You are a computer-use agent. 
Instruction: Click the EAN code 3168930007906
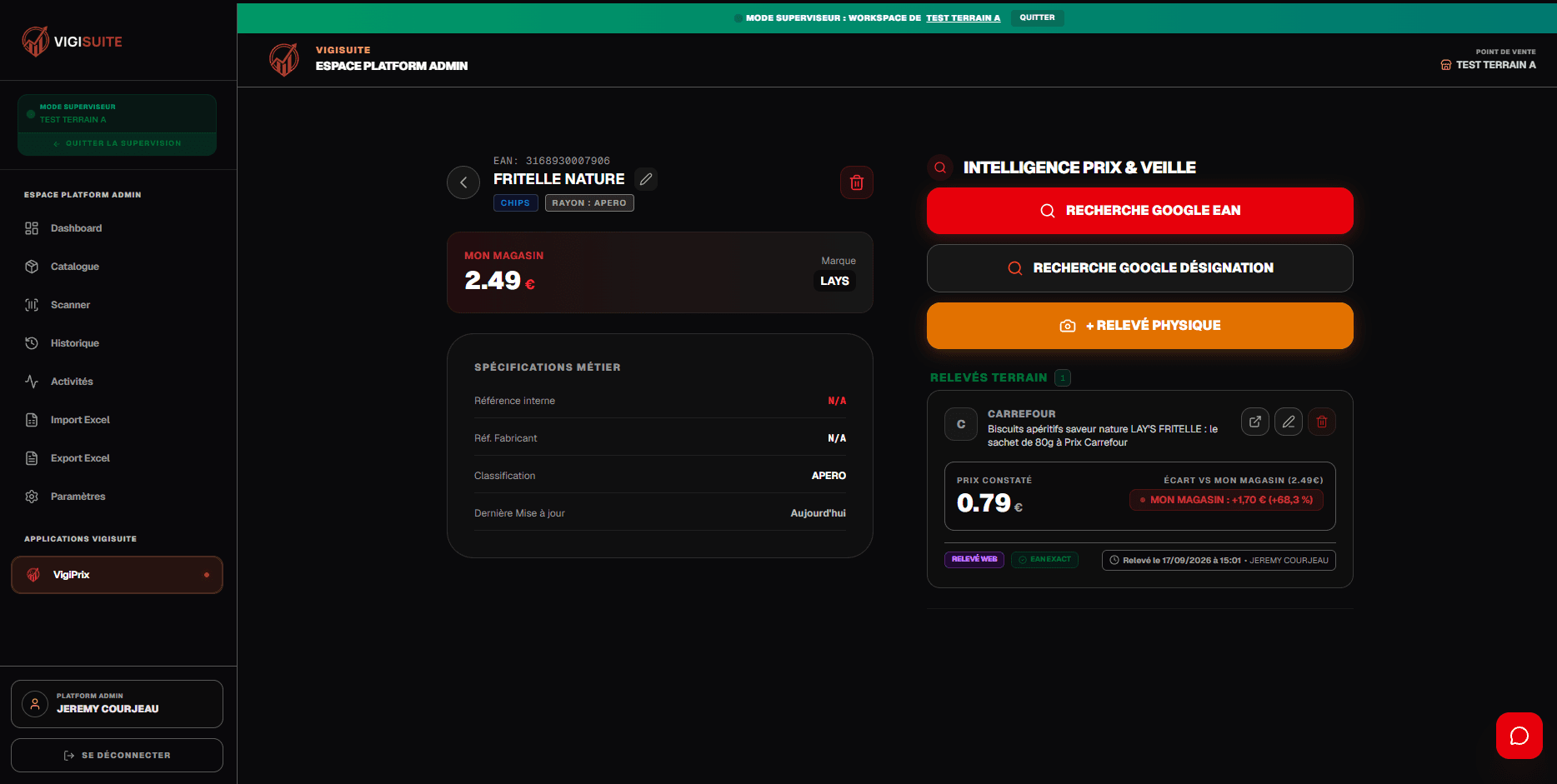(x=568, y=161)
